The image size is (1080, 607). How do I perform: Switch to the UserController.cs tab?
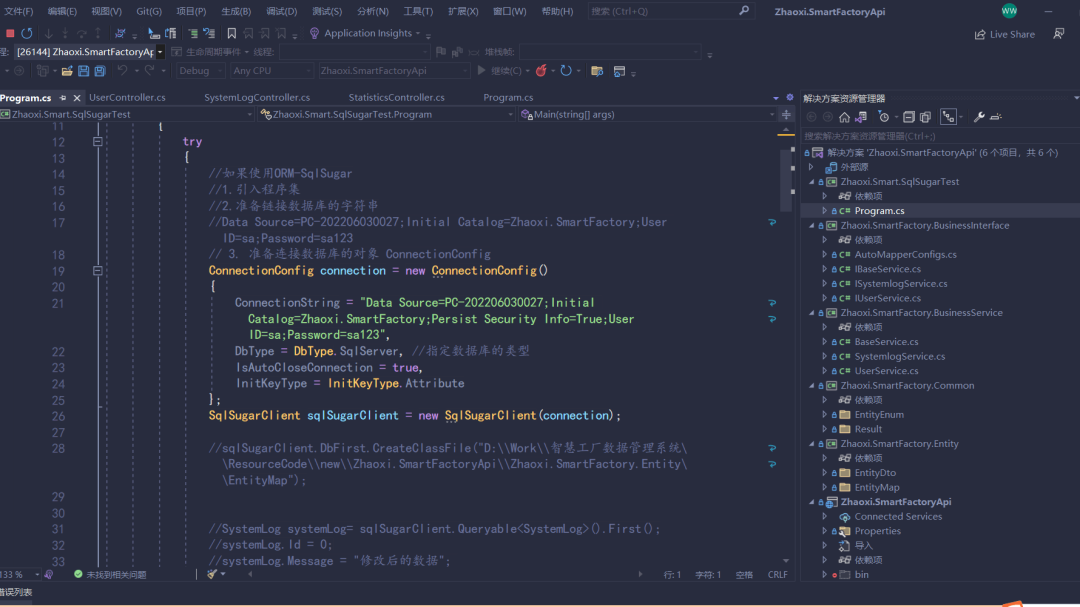(127, 98)
